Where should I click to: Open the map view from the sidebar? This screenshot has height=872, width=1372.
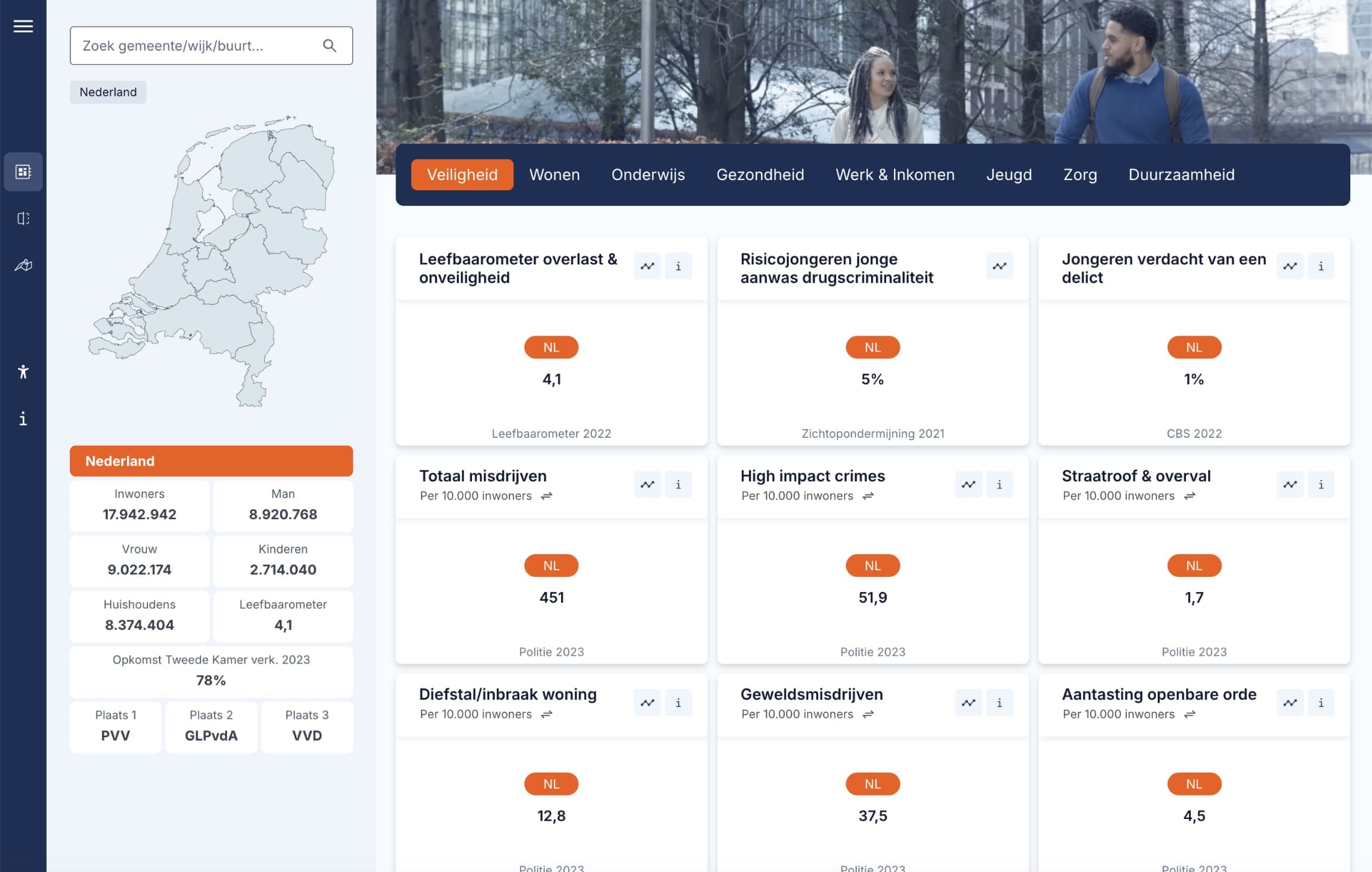(x=23, y=265)
